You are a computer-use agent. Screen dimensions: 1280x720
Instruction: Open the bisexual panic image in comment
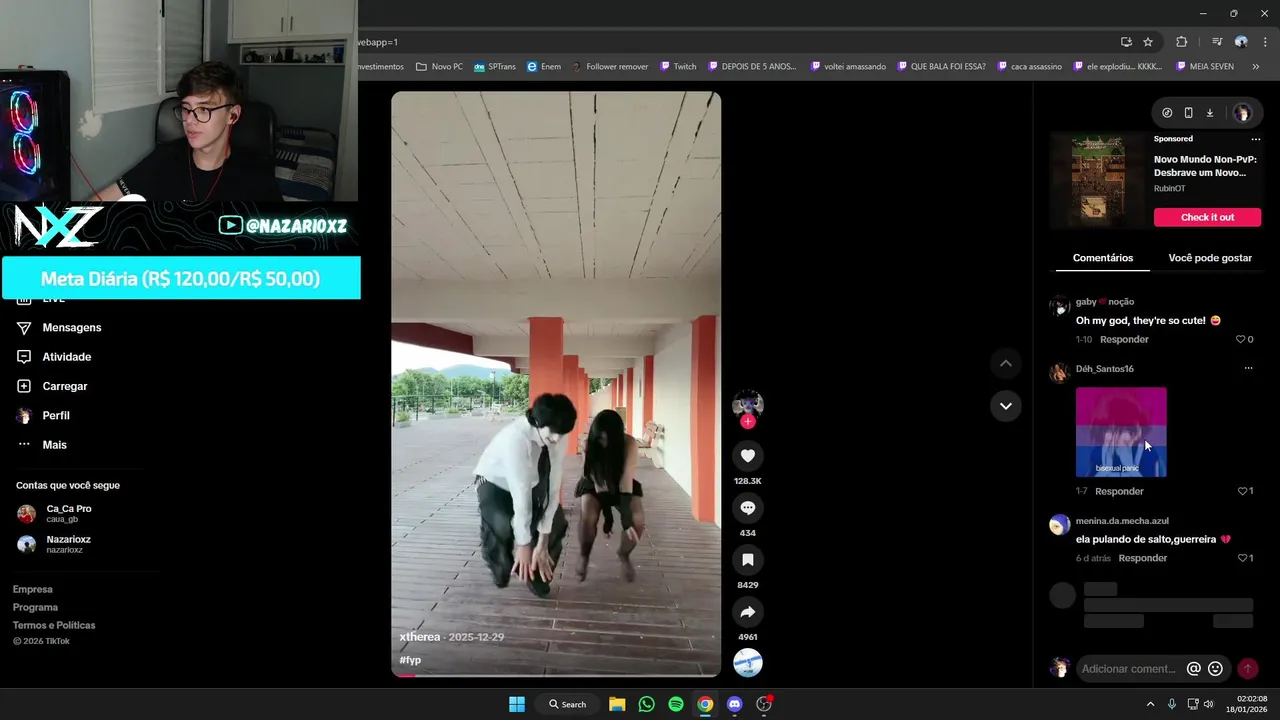coord(1121,432)
